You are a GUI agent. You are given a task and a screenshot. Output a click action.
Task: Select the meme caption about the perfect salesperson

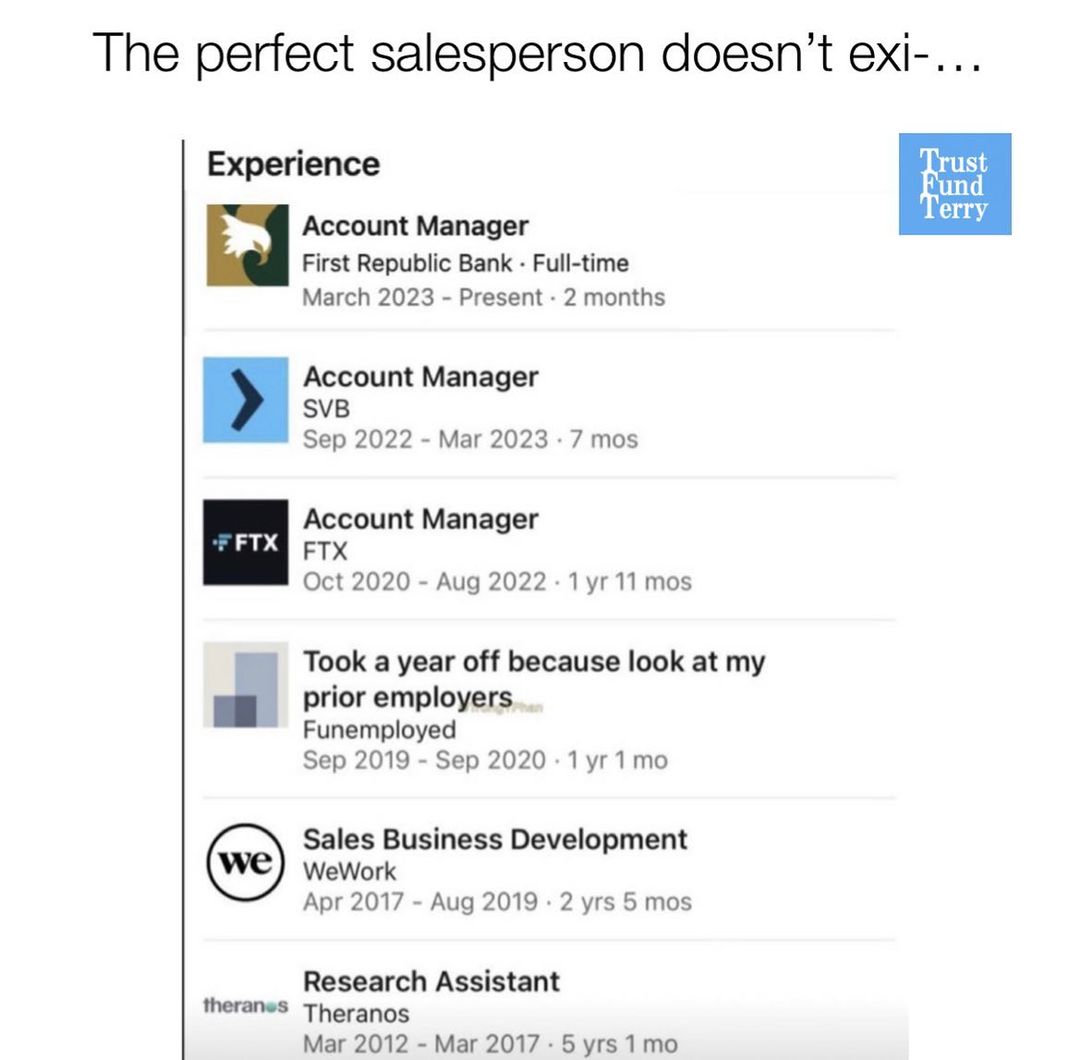tap(537, 54)
